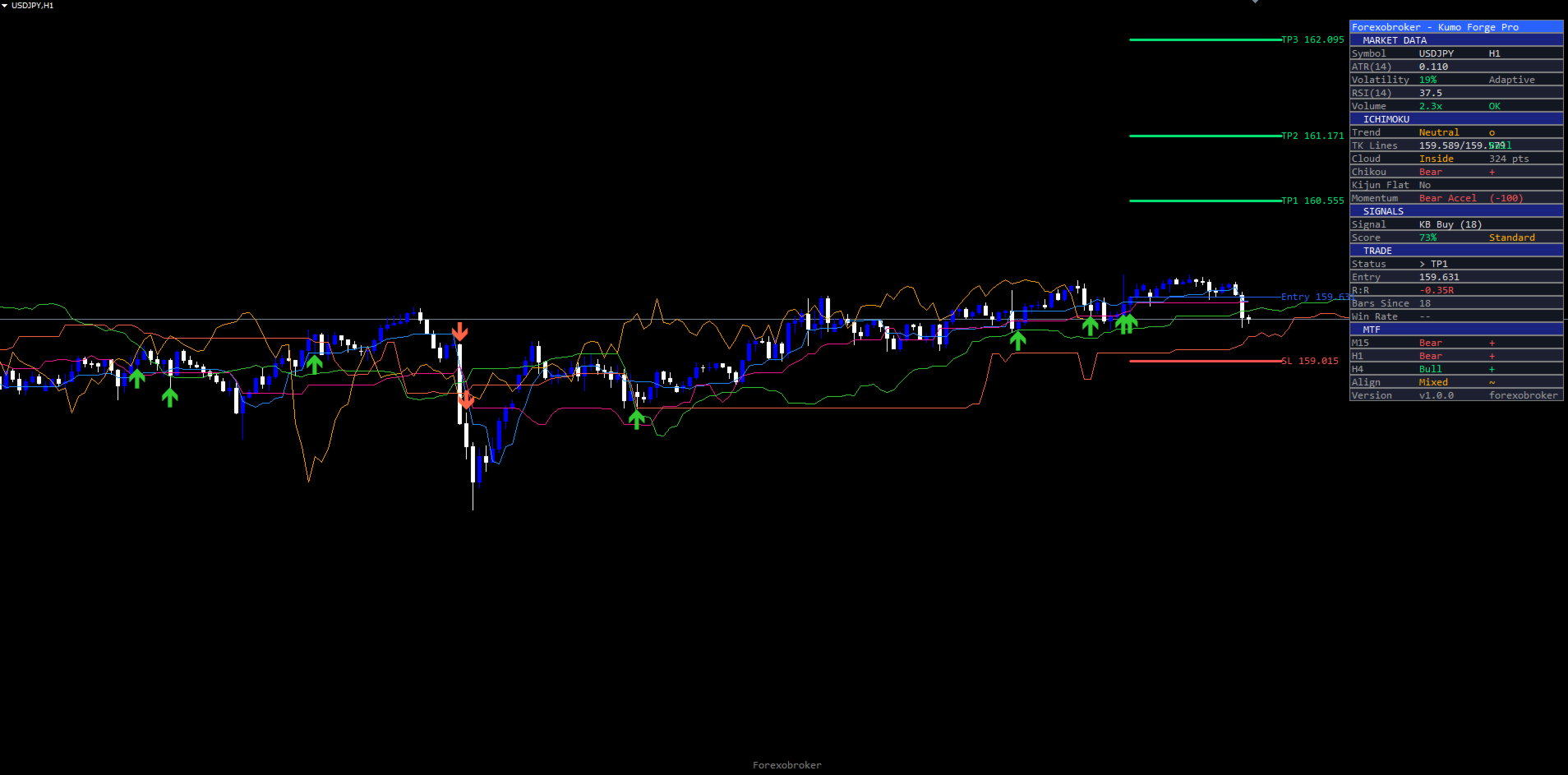1568x775 pixels.
Task: Click the H4 Bull plus indicator
Action: coord(1492,369)
